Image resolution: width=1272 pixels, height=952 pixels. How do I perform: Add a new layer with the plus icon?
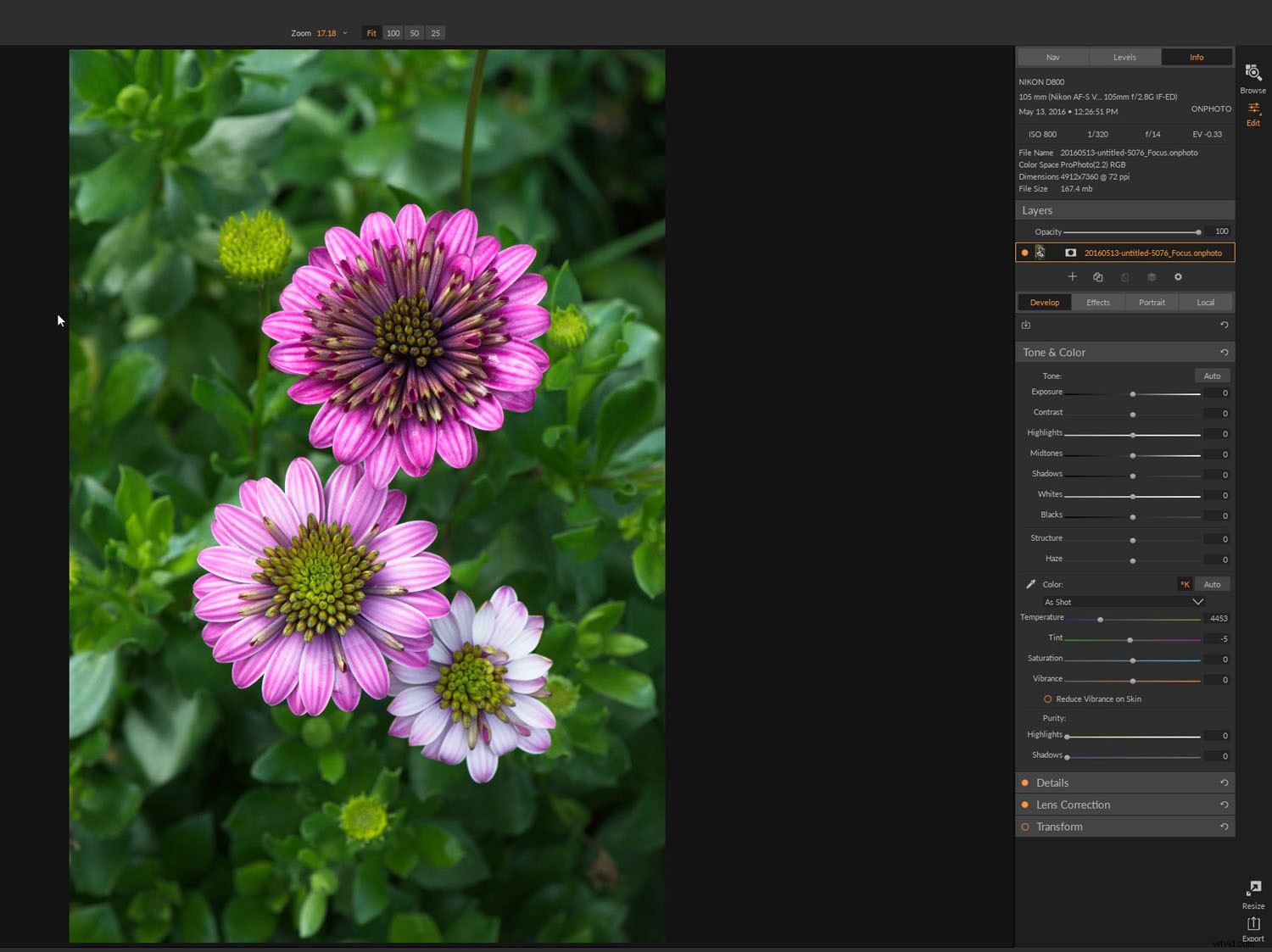coord(1072,276)
